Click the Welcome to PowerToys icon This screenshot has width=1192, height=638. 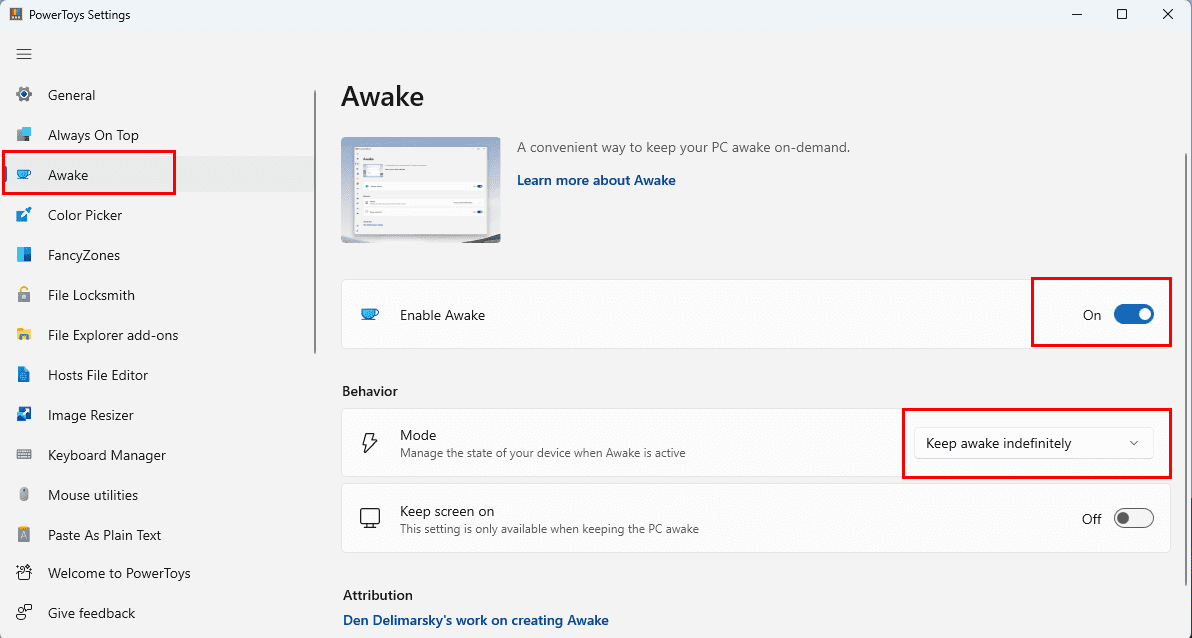[24, 573]
